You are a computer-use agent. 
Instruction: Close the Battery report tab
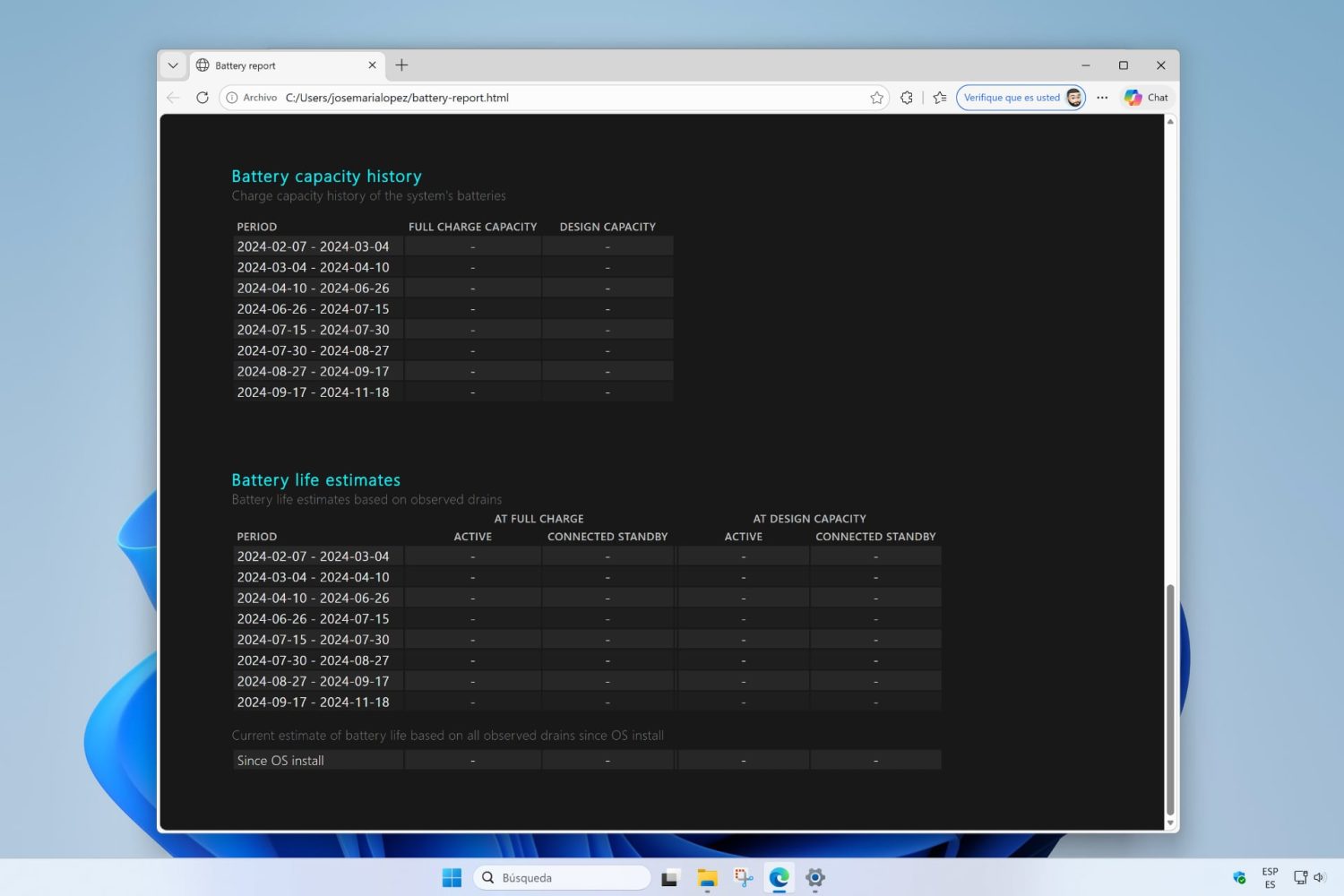pos(372,65)
